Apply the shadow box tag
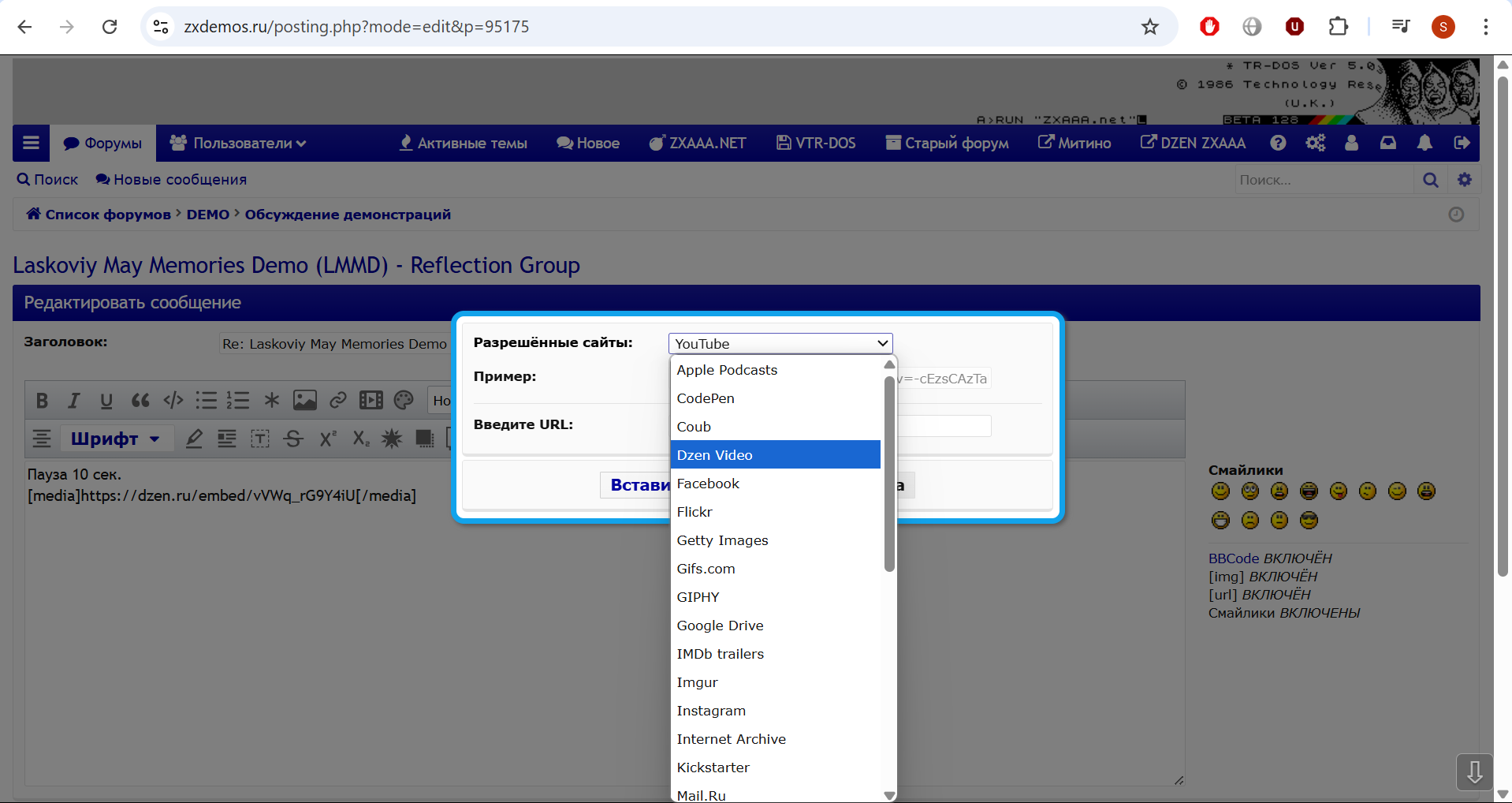The image size is (1512, 803). coord(425,439)
